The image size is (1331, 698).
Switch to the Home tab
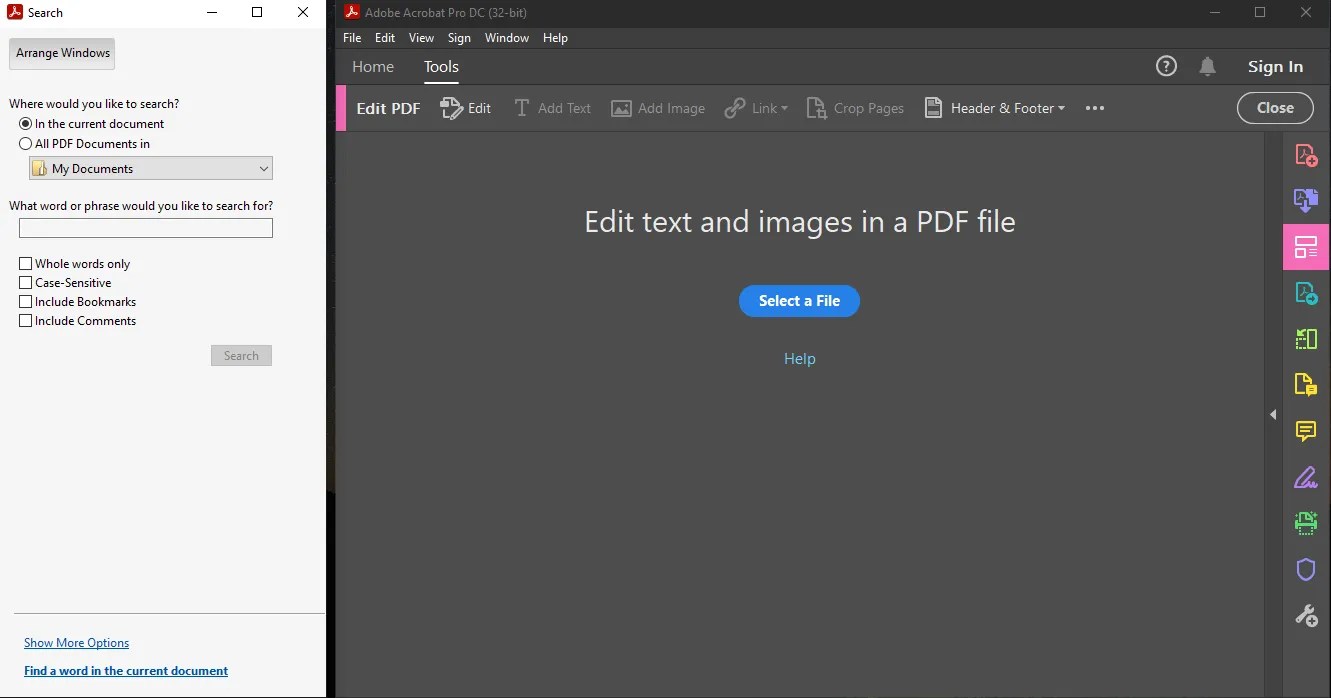pos(372,66)
